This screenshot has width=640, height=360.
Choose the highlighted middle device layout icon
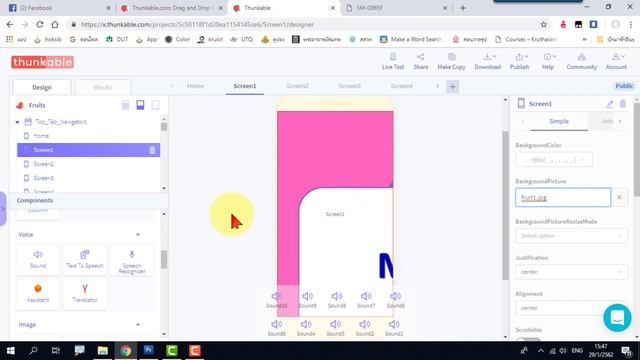(x=140, y=105)
